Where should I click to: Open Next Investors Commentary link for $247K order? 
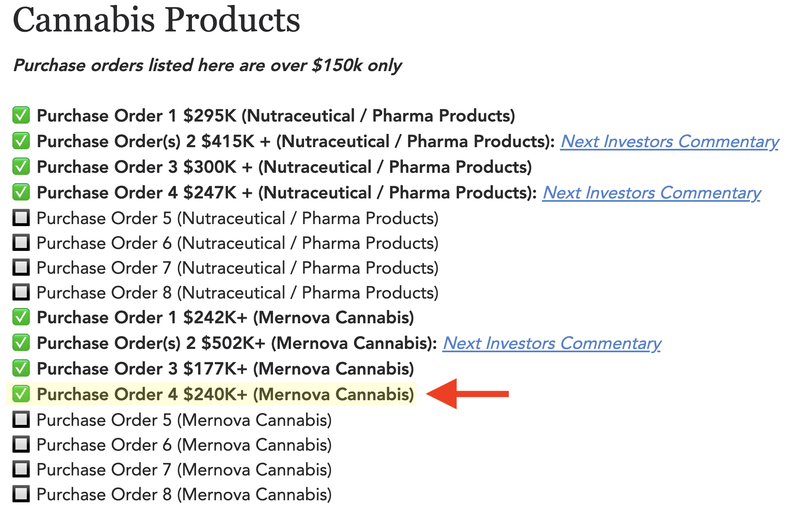coord(652,193)
